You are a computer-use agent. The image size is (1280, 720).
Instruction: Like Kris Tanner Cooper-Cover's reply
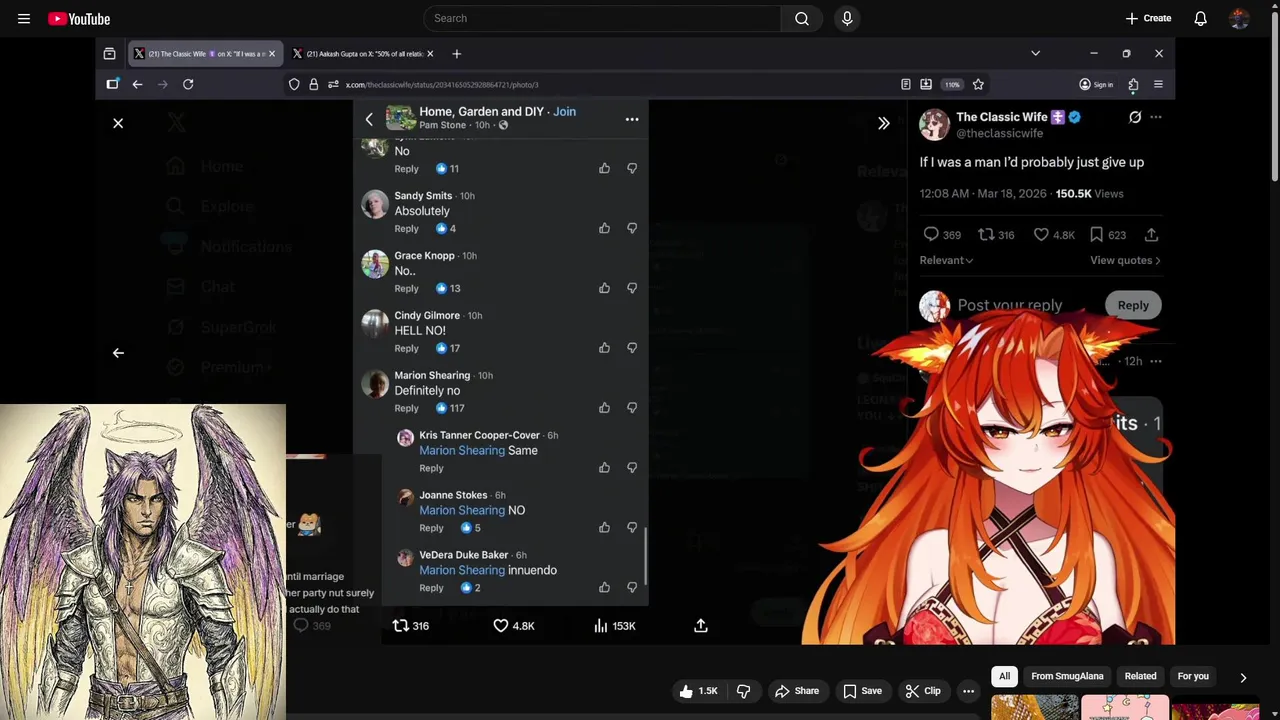click(604, 468)
